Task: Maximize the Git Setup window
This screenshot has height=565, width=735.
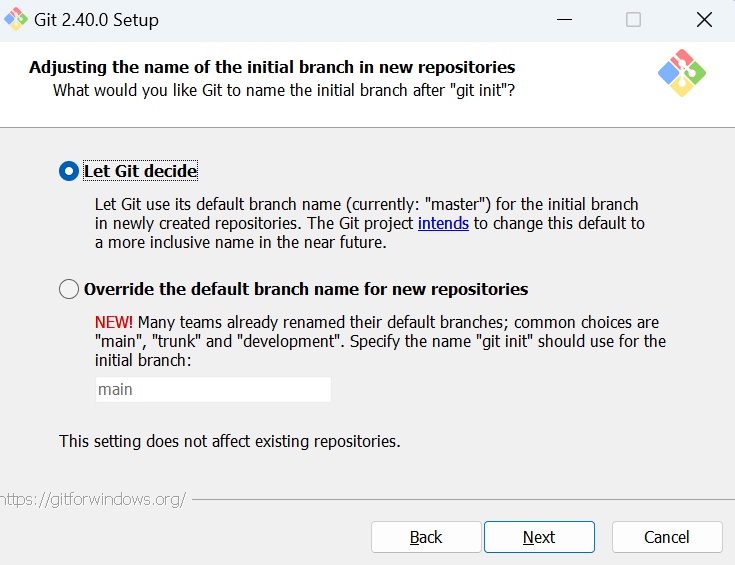Action: (633, 20)
